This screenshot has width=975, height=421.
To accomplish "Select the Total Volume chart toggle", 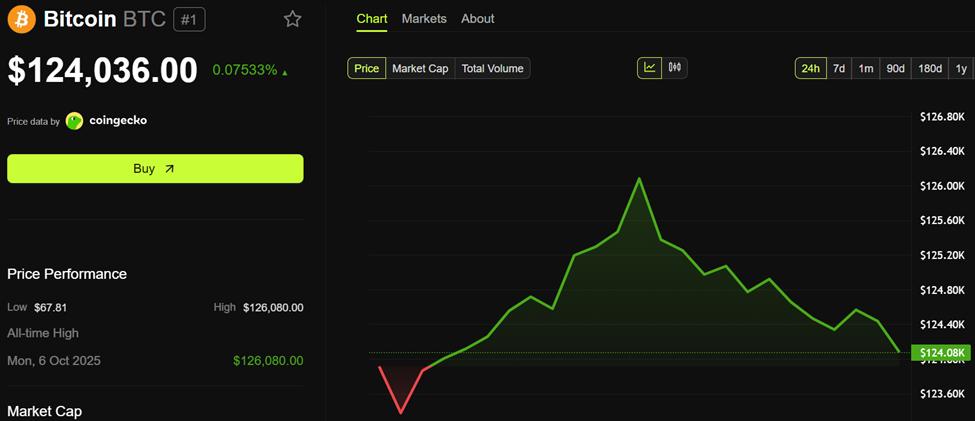I will (493, 68).
